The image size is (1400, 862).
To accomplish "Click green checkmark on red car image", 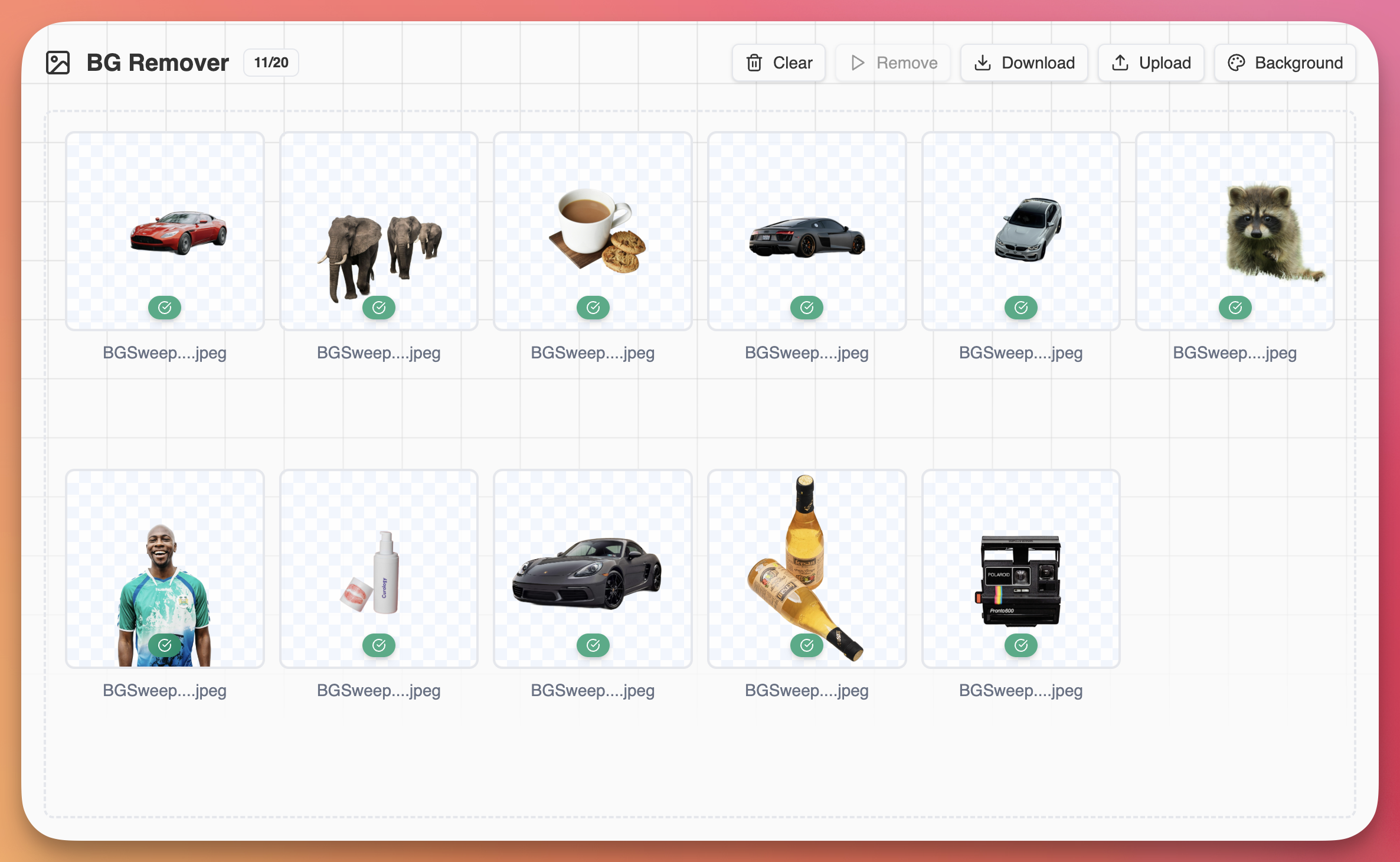I will click(165, 308).
